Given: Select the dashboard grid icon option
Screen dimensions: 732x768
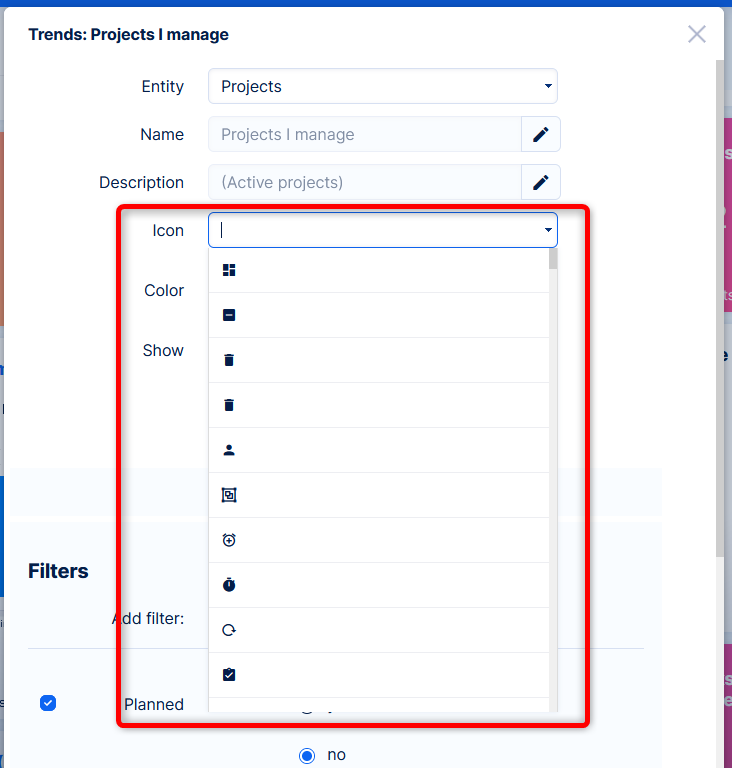Looking at the screenshot, I should (x=229, y=270).
